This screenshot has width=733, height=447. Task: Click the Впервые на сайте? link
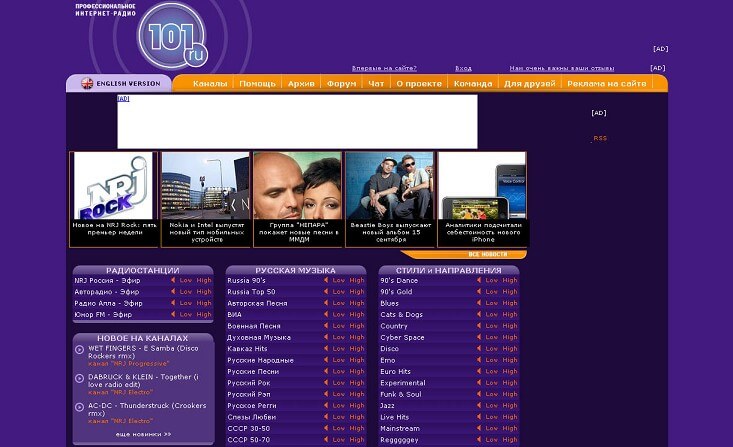pos(384,68)
